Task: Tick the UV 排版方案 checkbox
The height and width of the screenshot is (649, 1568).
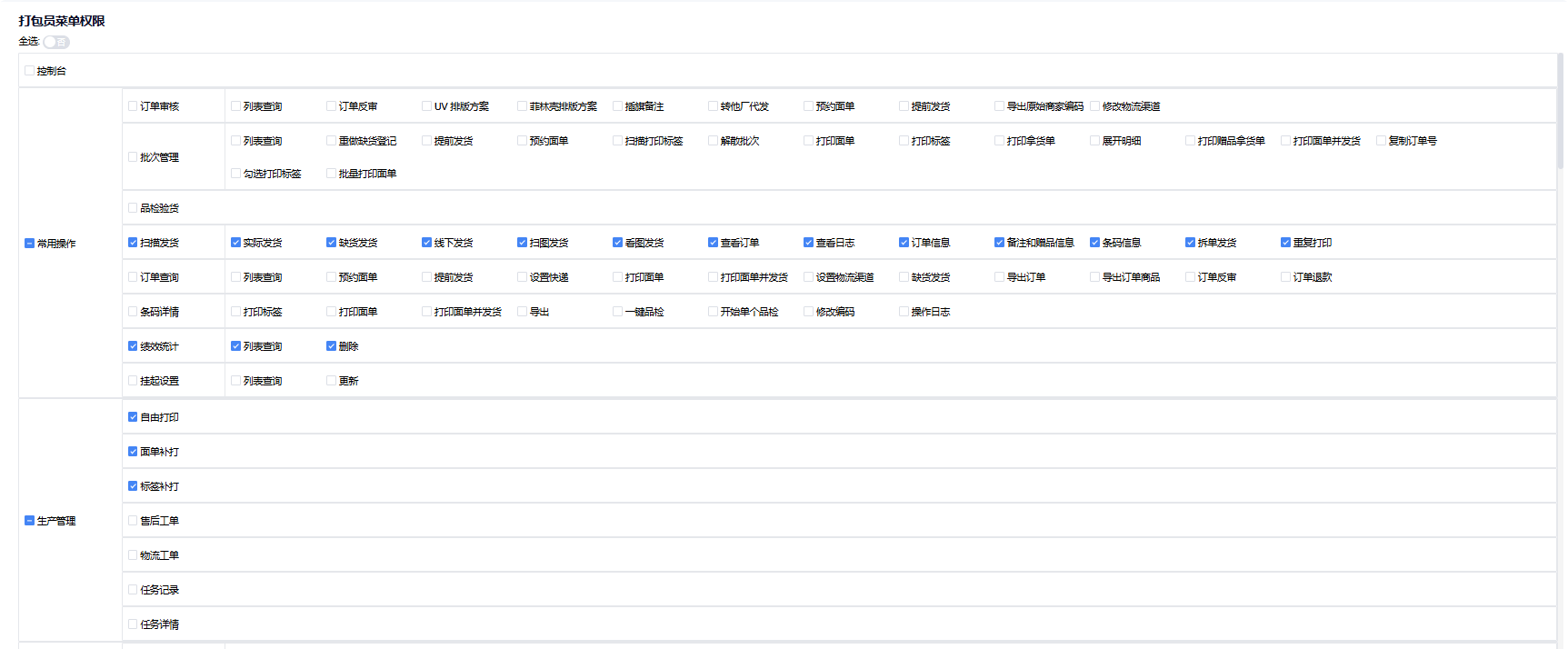Action: tap(426, 106)
